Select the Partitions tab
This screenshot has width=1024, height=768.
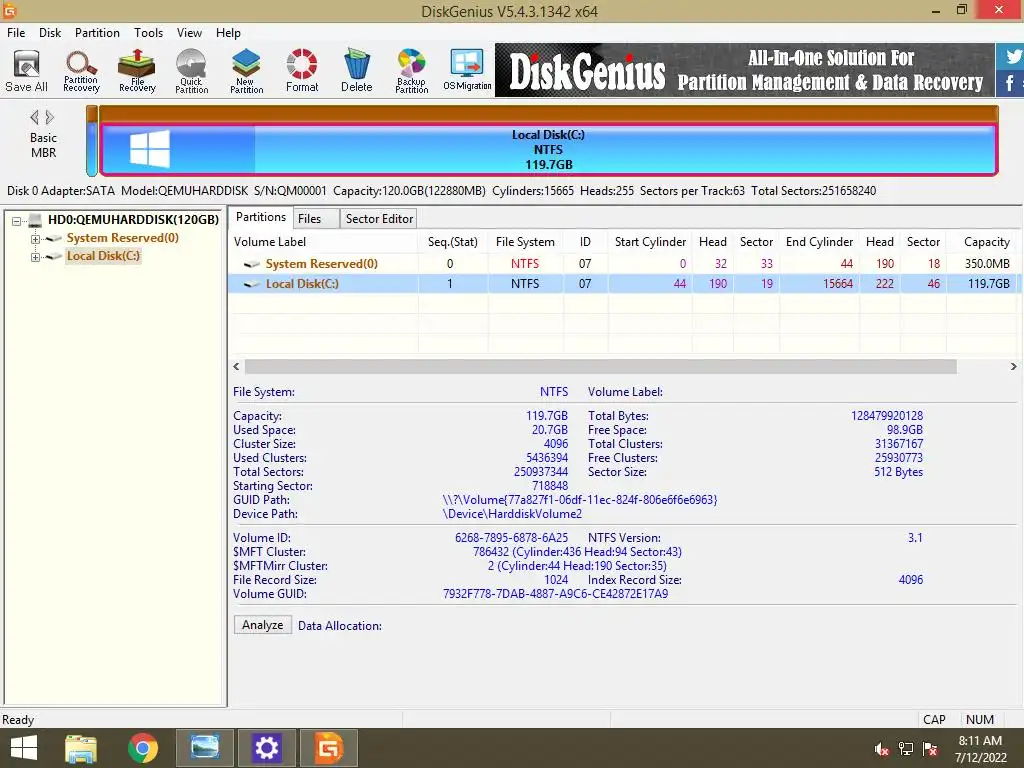261,217
